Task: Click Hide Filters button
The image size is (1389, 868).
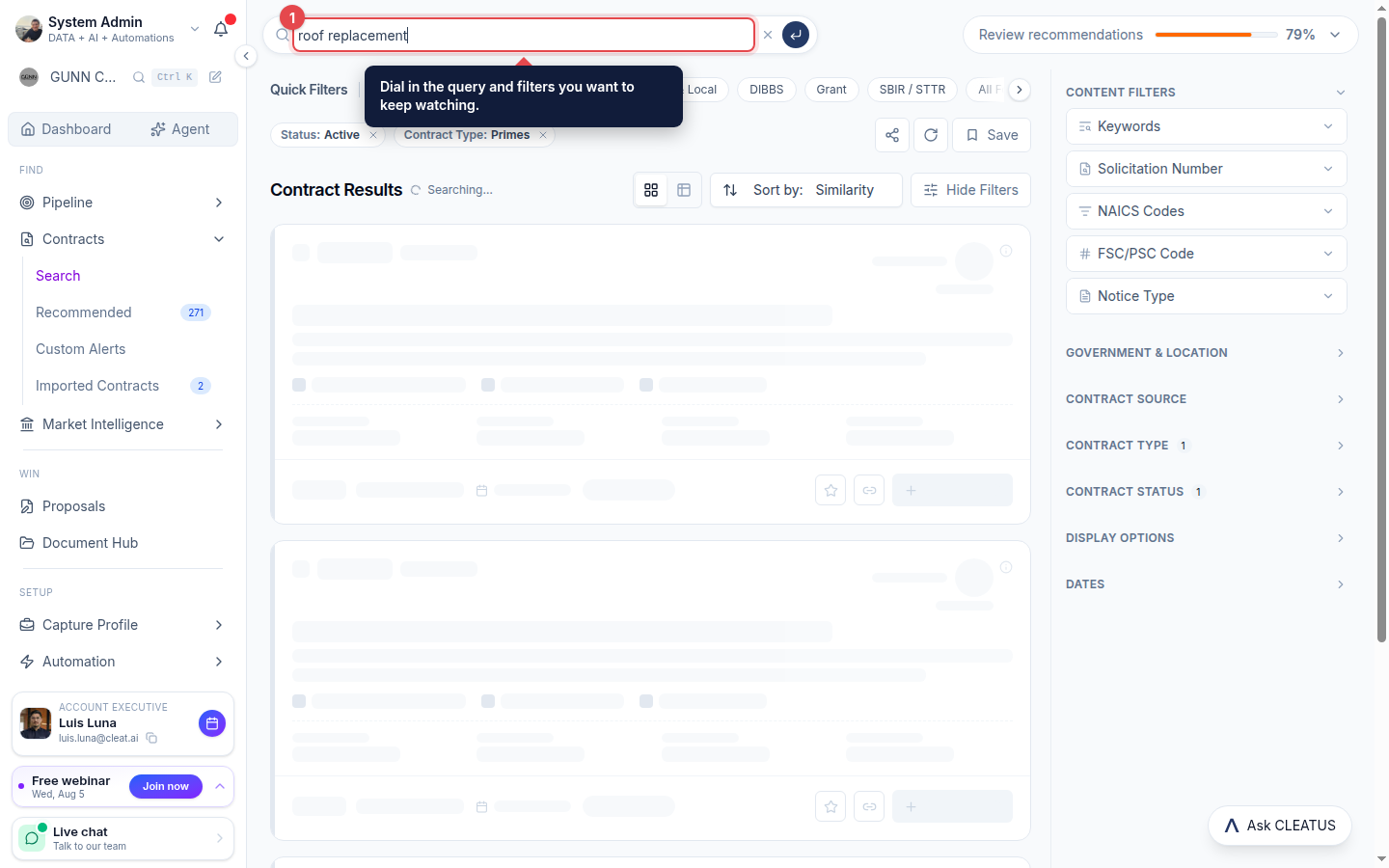Action: coord(970,190)
